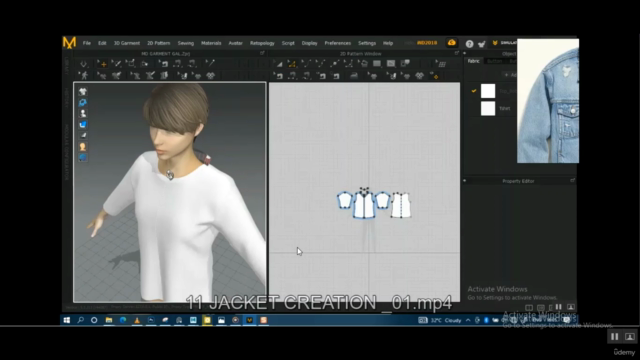
Task: Toggle the blue second display icon in 3D view
Action: 83,102
